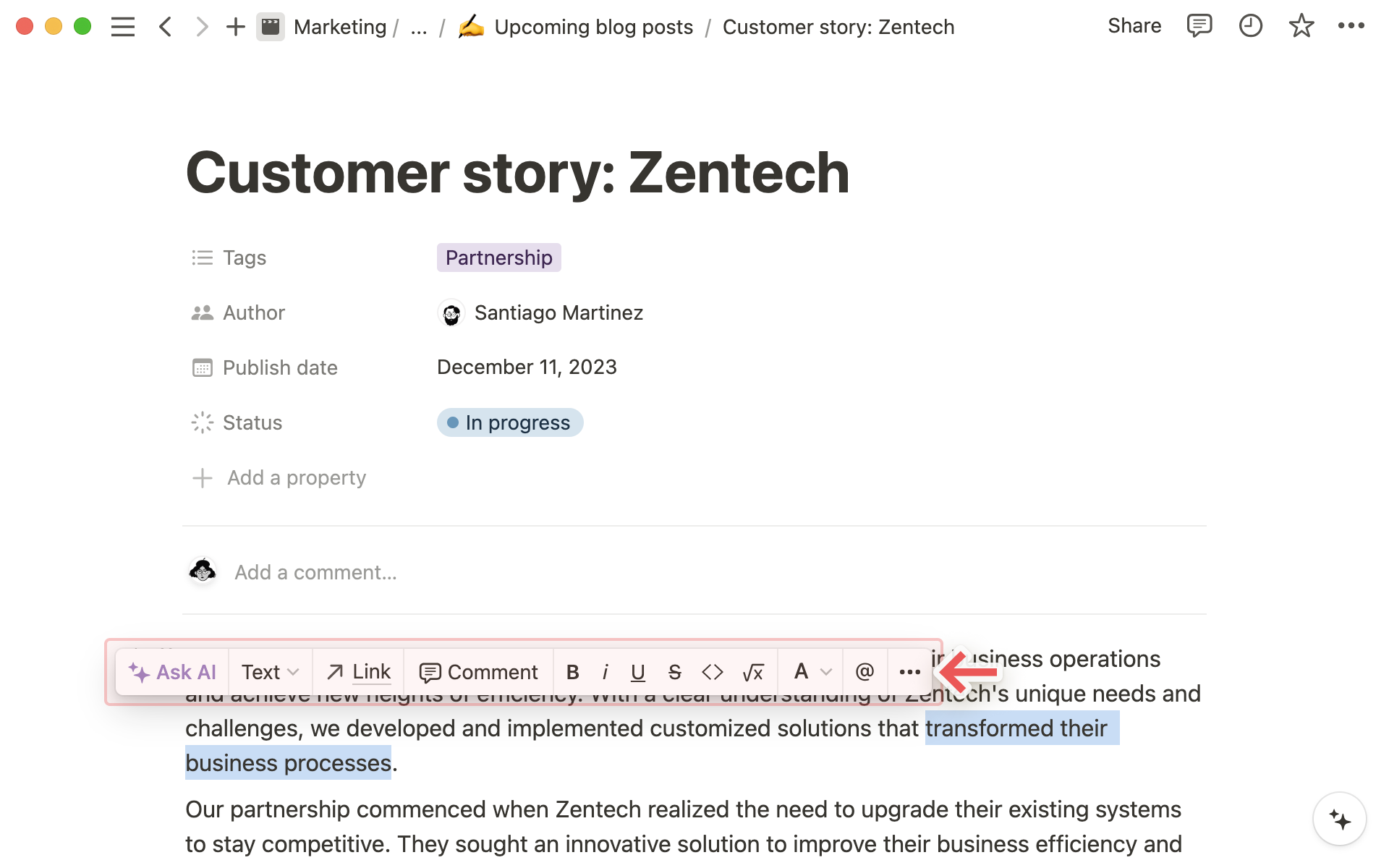Open the sidebar hamburger menu

123,27
